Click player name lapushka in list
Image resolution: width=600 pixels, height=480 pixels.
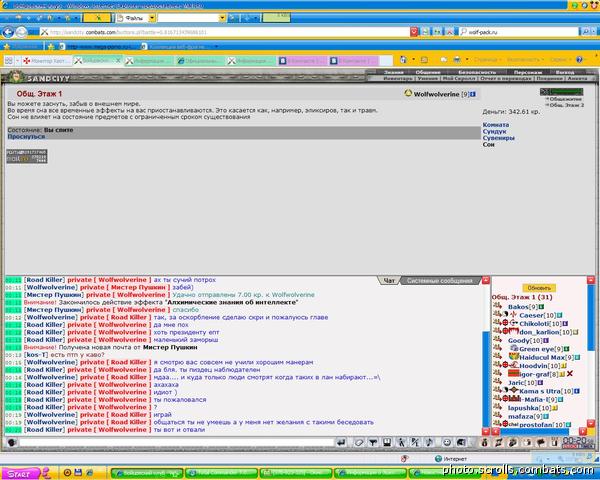(x=523, y=408)
